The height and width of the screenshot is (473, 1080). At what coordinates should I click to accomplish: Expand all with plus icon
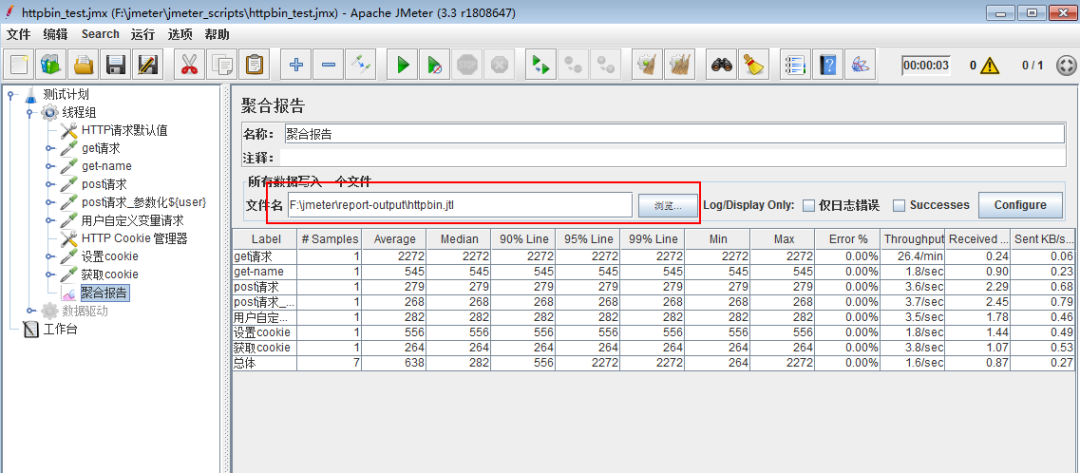click(296, 65)
